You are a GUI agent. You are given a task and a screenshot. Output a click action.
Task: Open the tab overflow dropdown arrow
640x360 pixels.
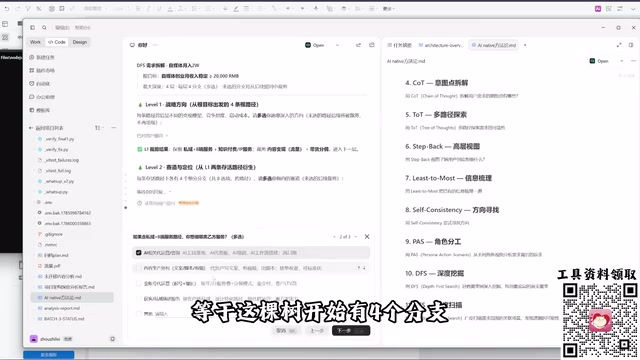click(525, 45)
